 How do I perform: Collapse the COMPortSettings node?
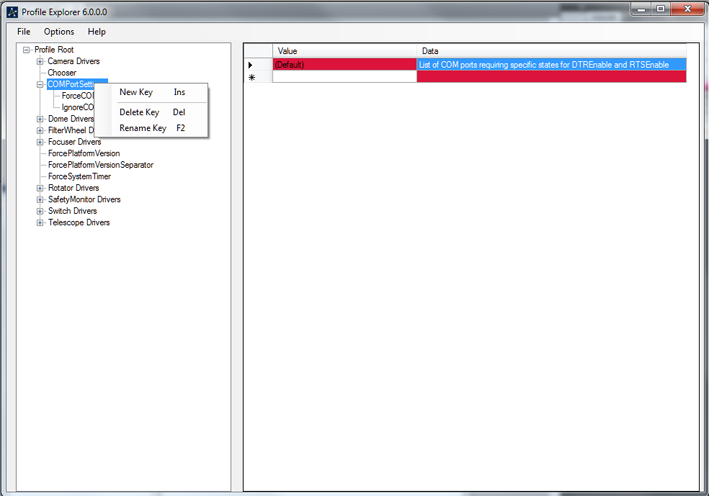tap(40, 85)
